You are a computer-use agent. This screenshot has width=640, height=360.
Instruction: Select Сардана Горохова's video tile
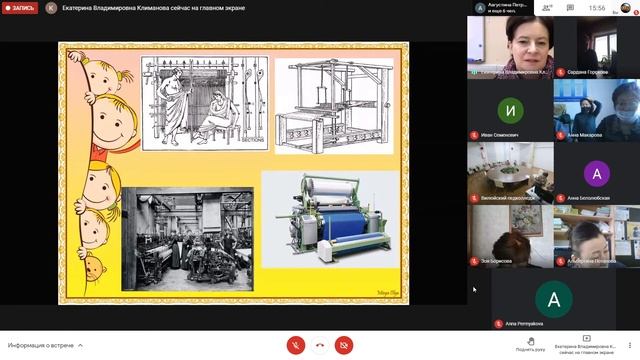click(x=597, y=47)
